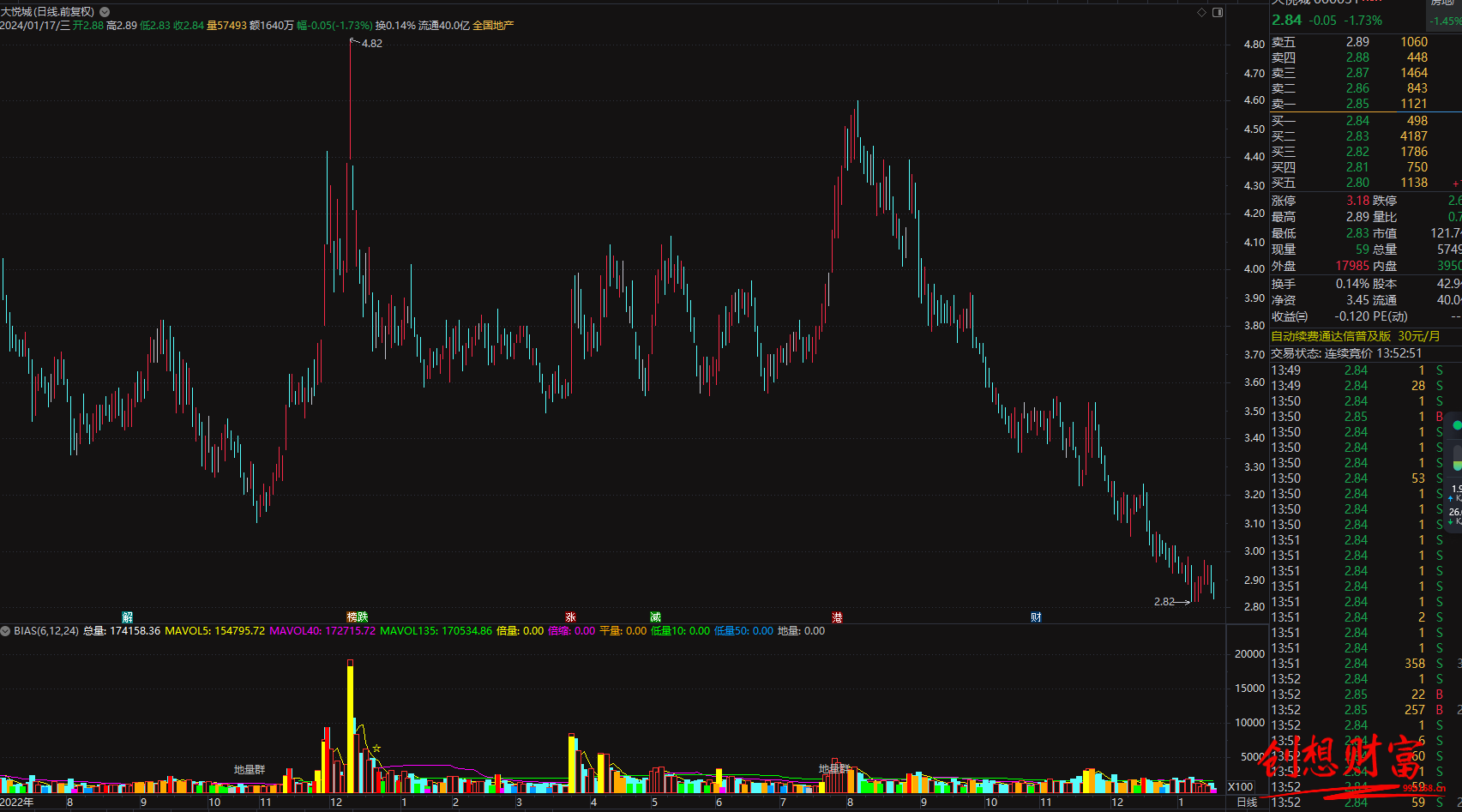Click the 换手 0.14% field
The image size is (1462, 812).
[1321, 284]
